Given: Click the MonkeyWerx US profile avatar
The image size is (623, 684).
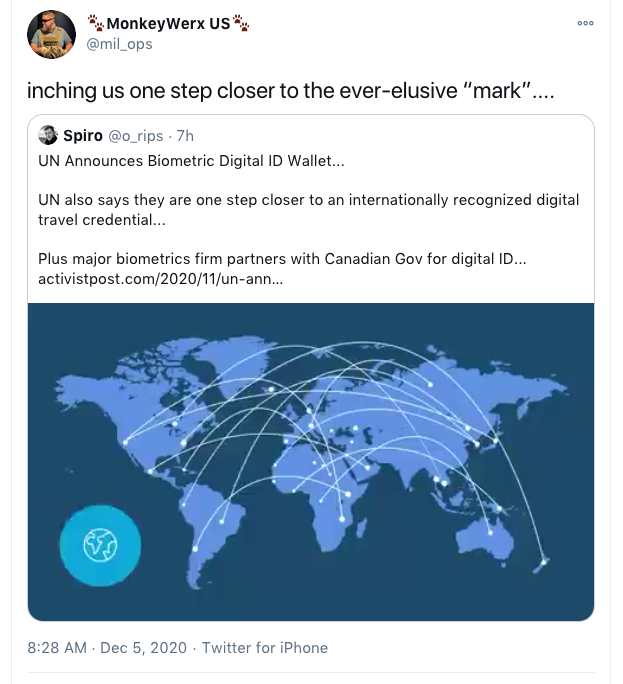Looking at the screenshot, I should [51, 34].
